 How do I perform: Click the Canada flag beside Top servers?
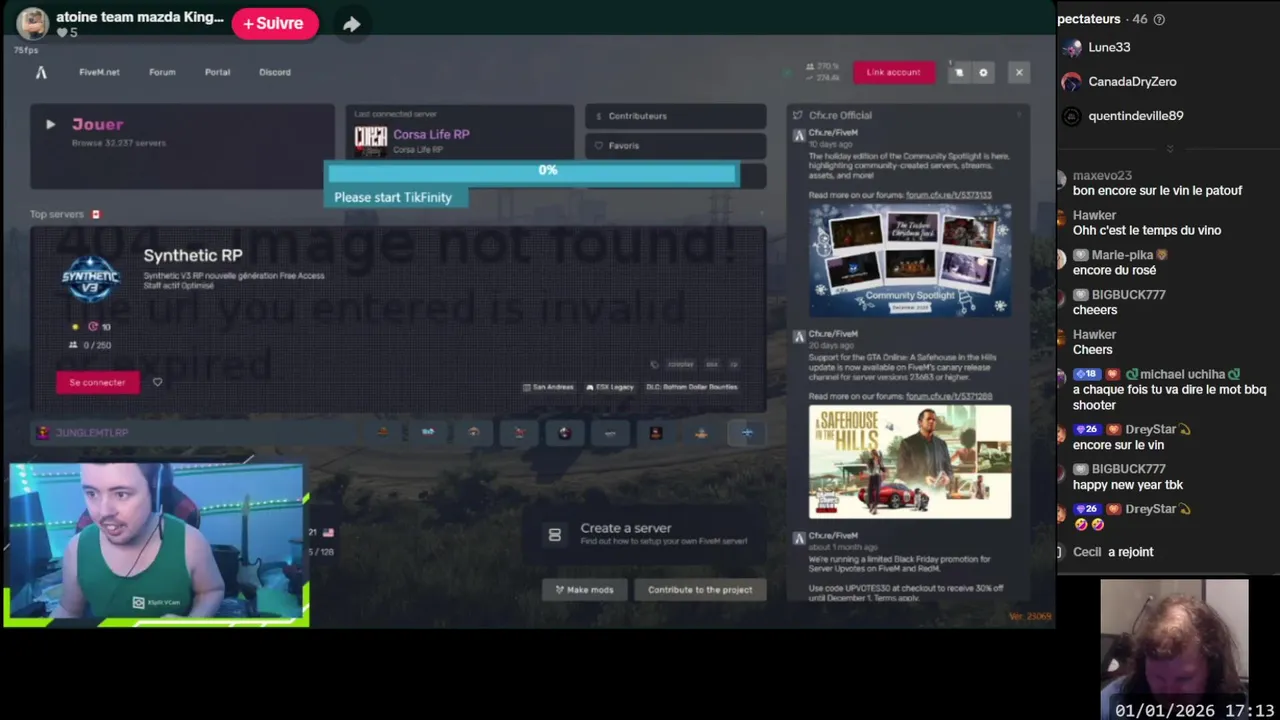tap(96, 214)
